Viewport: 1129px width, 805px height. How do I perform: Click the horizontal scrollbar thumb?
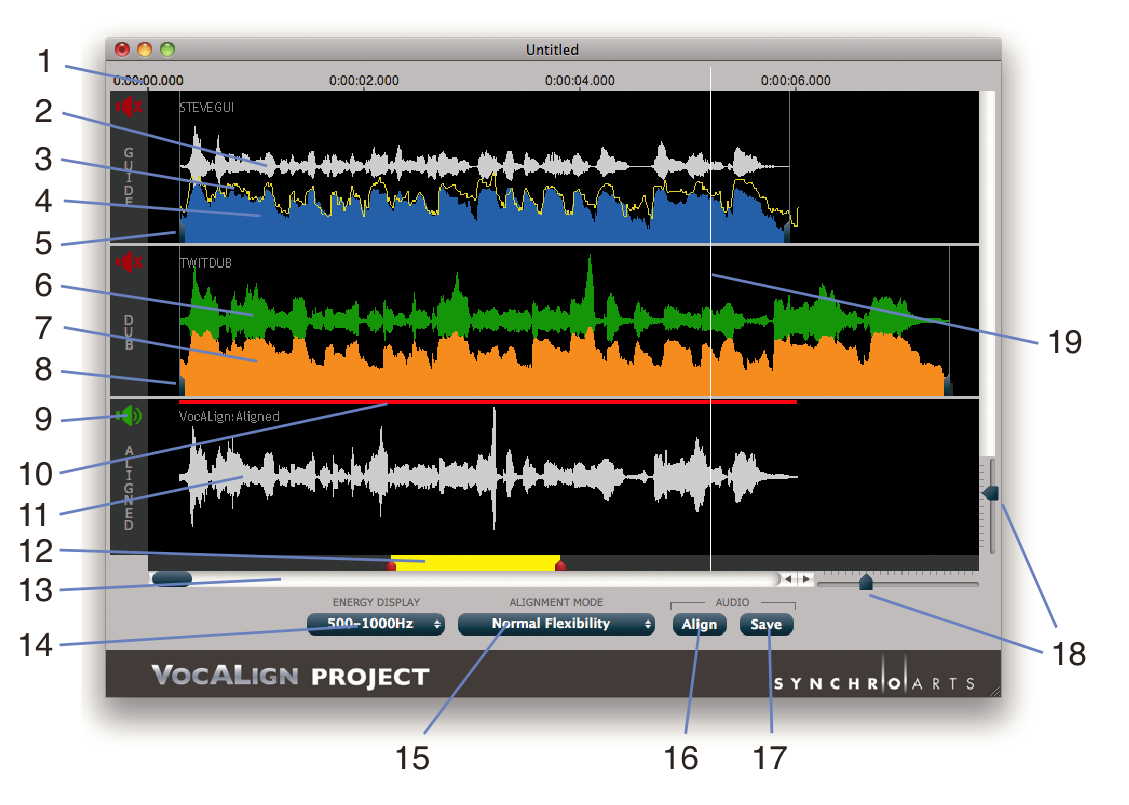(171, 579)
